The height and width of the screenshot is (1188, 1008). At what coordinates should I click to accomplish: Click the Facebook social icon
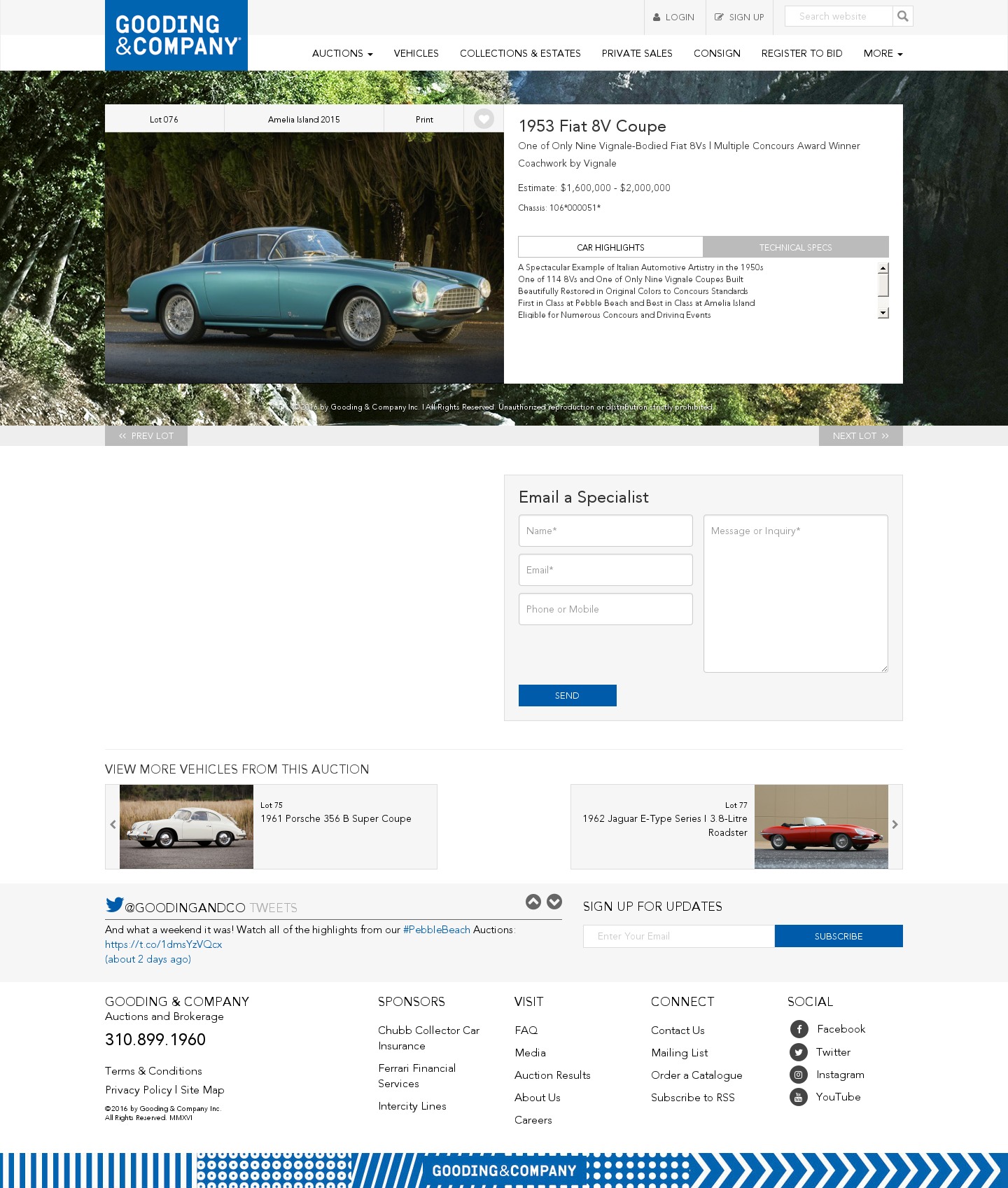point(799,1029)
